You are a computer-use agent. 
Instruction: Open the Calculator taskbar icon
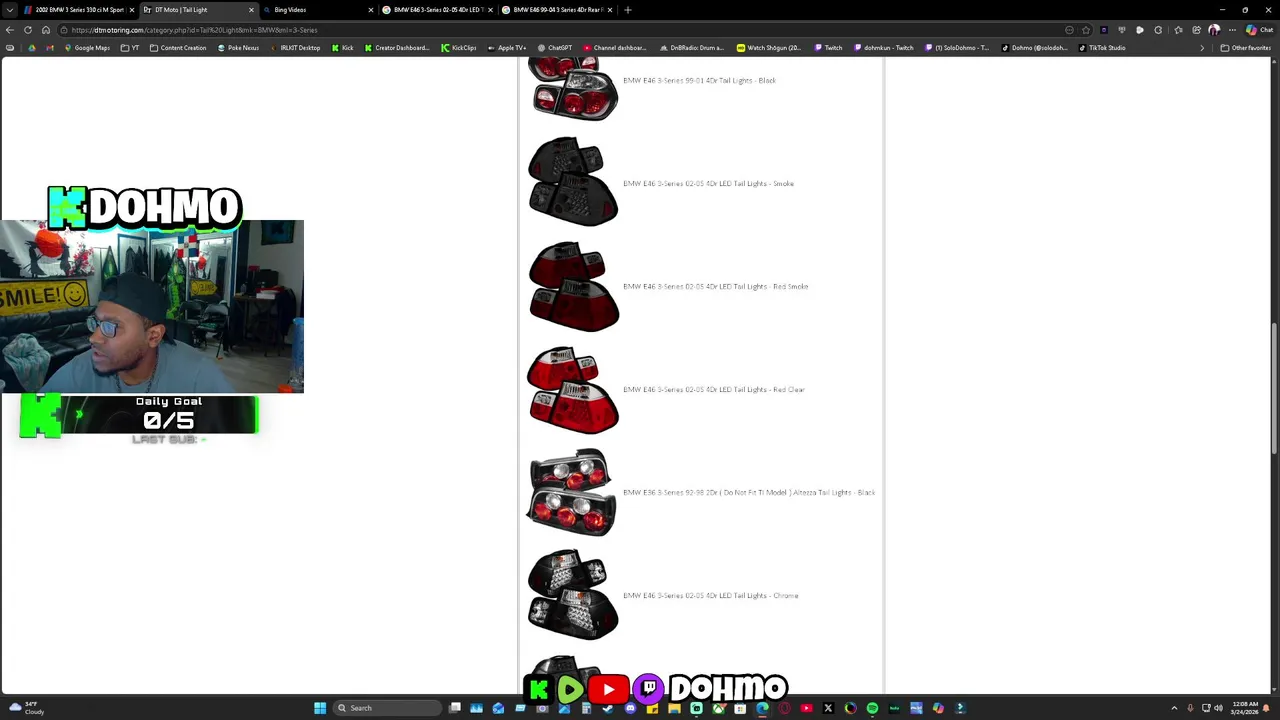click(586, 708)
